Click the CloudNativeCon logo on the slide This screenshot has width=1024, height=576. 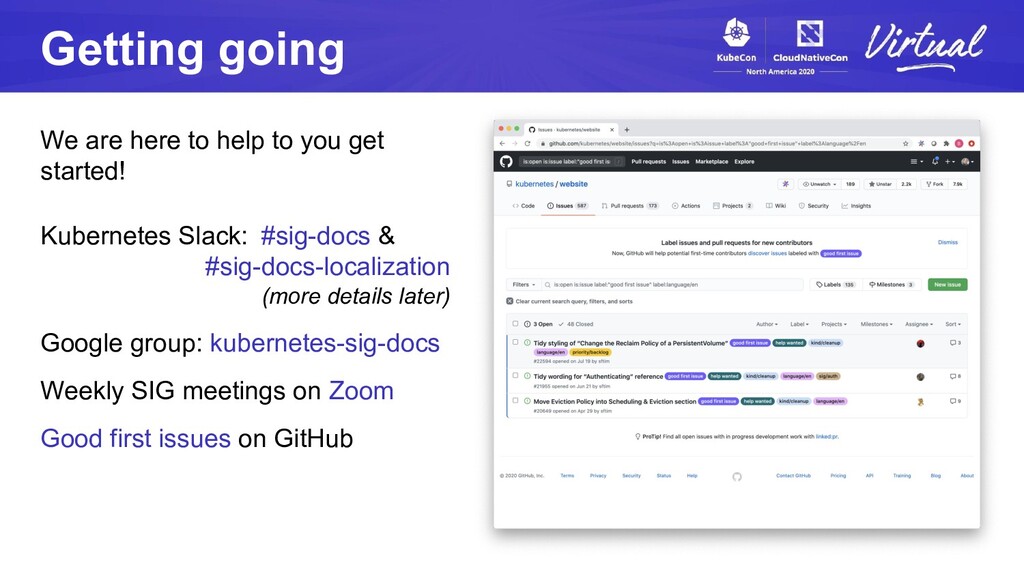point(810,41)
